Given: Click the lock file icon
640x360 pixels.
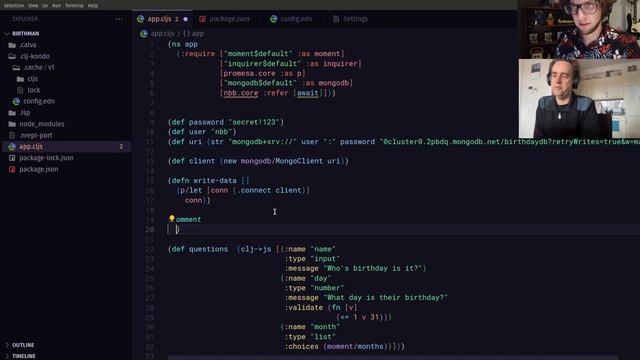Looking at the screenshot, I should 20,90.
